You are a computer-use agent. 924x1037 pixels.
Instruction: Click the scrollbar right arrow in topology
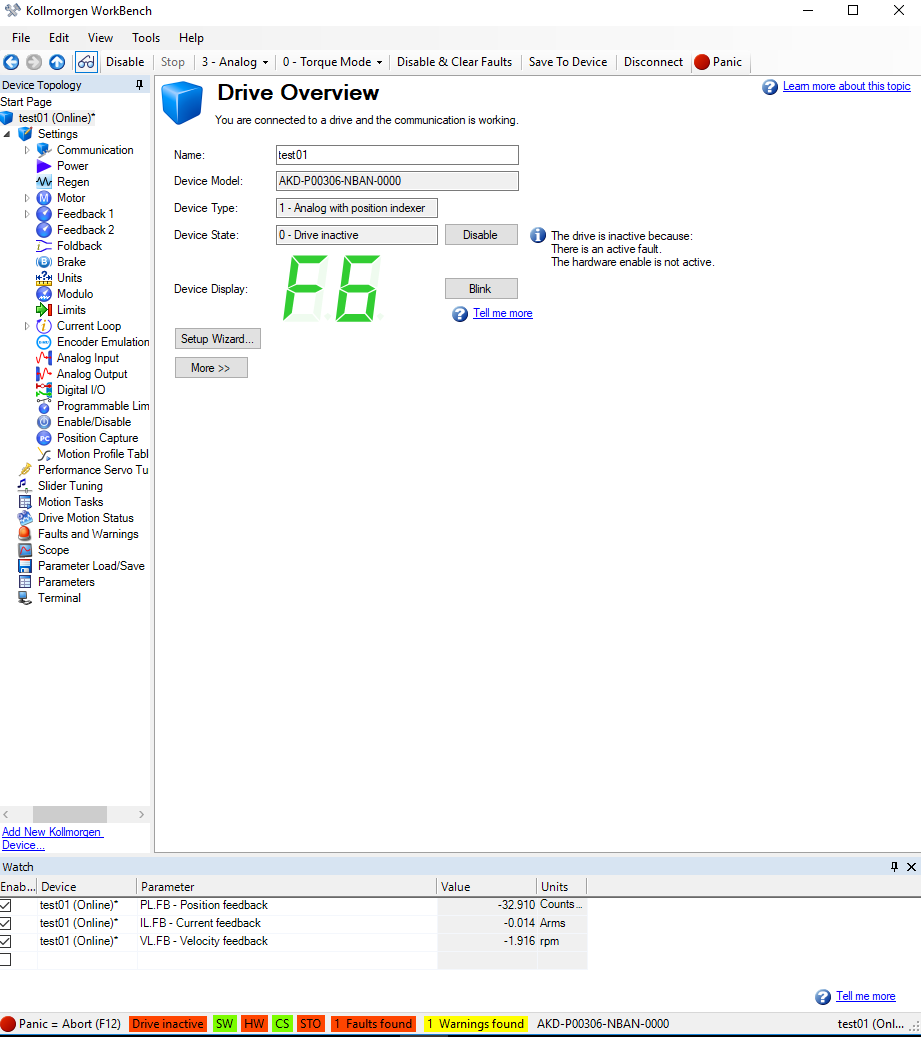point(141,814)
